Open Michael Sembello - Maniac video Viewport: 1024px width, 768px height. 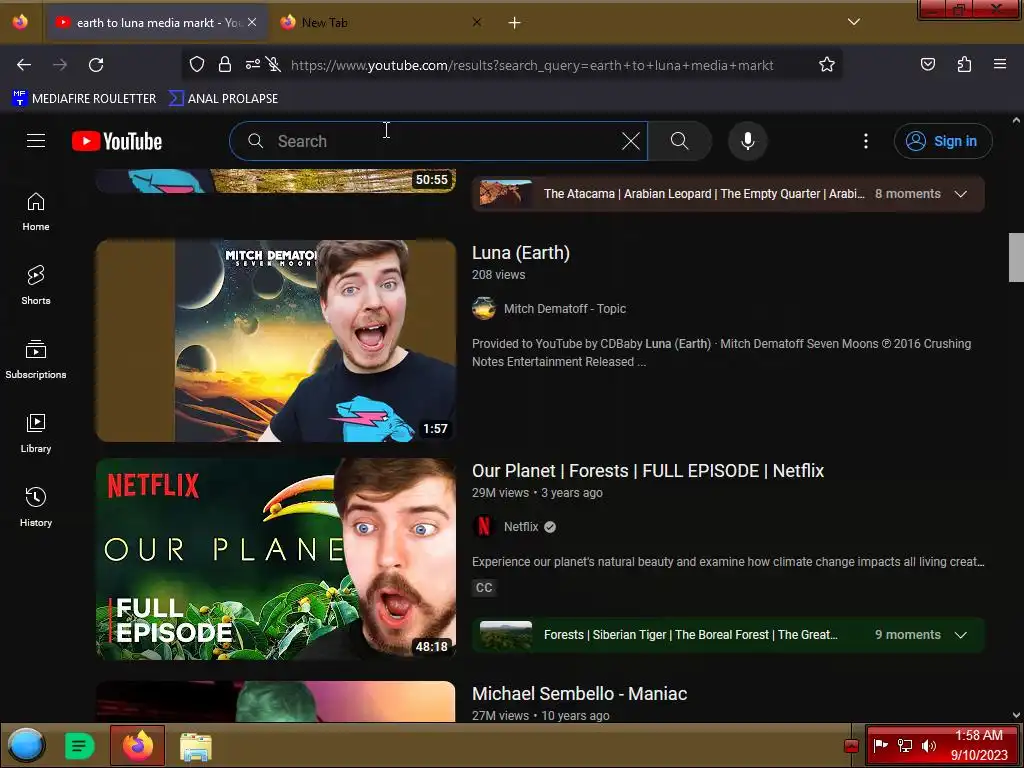click(579, 694)
